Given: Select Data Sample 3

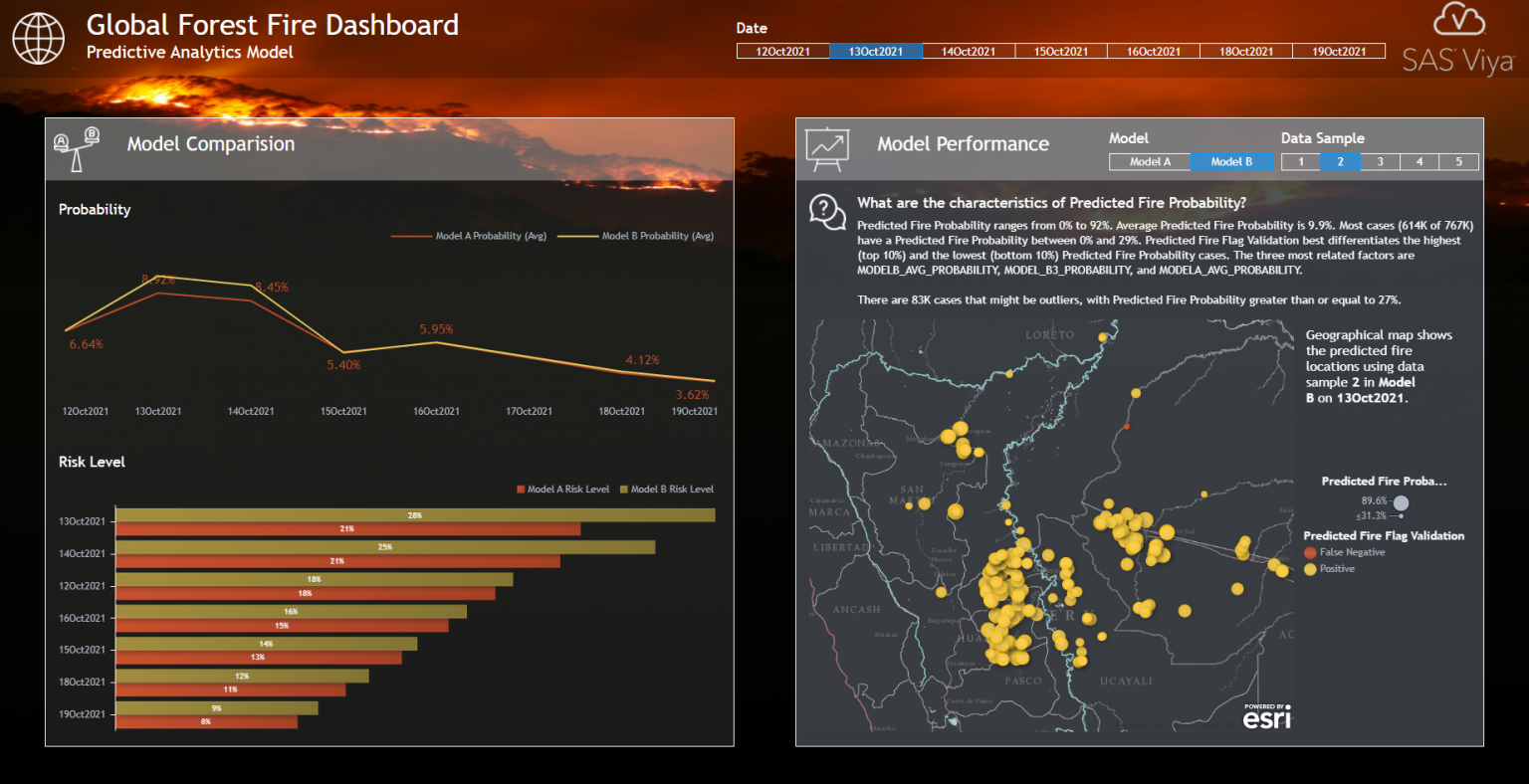Looking at the screenshot, I should point(1380,161).
